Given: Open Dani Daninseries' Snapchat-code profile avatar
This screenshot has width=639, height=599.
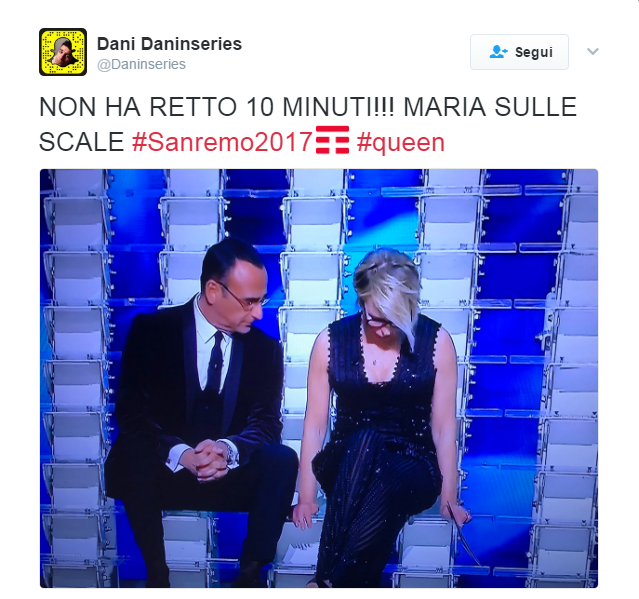Looking at the screenshot, I should coord(63,52).
